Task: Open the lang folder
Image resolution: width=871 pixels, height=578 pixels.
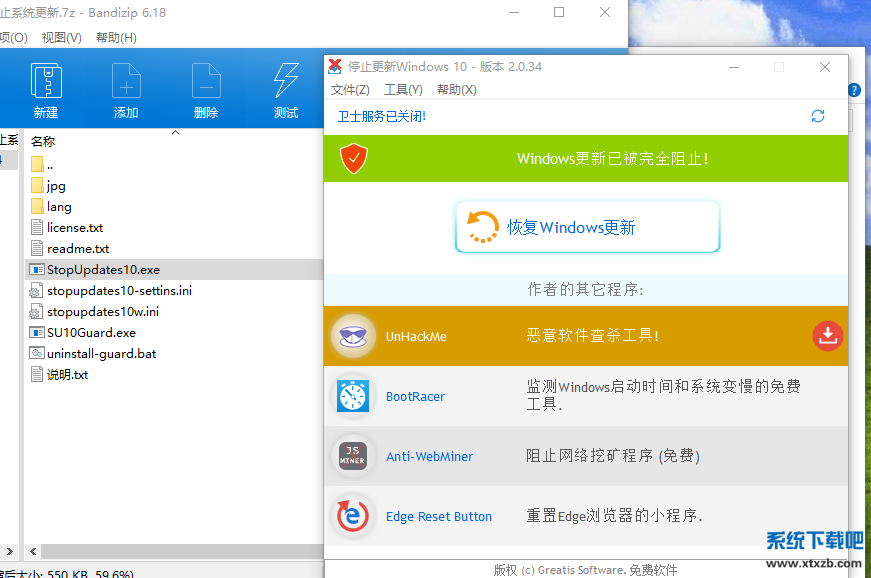Action: [59, 207]
